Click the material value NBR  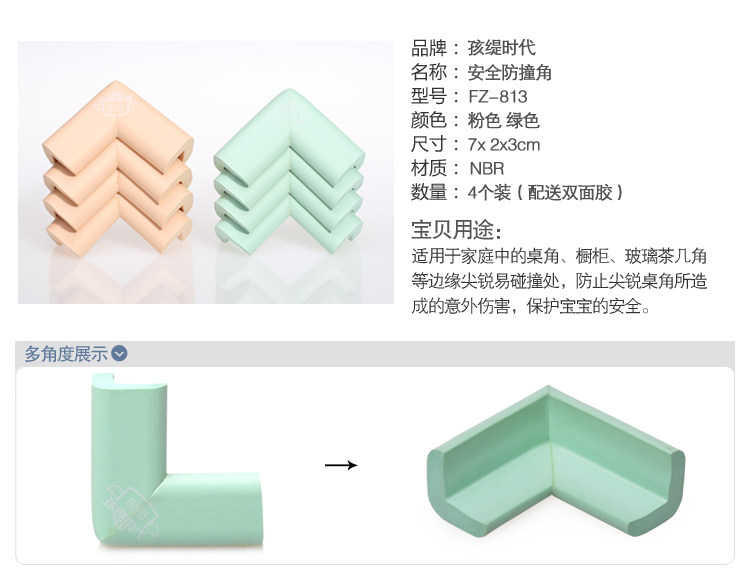coord(486,168)
